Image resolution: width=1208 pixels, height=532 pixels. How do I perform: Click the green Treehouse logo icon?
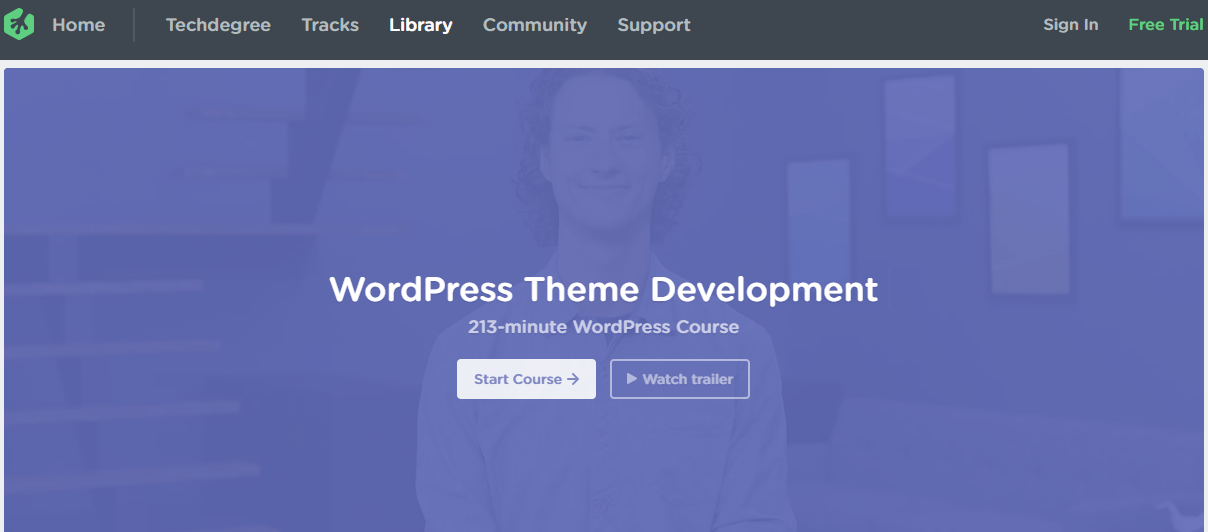tap(19, 25)
